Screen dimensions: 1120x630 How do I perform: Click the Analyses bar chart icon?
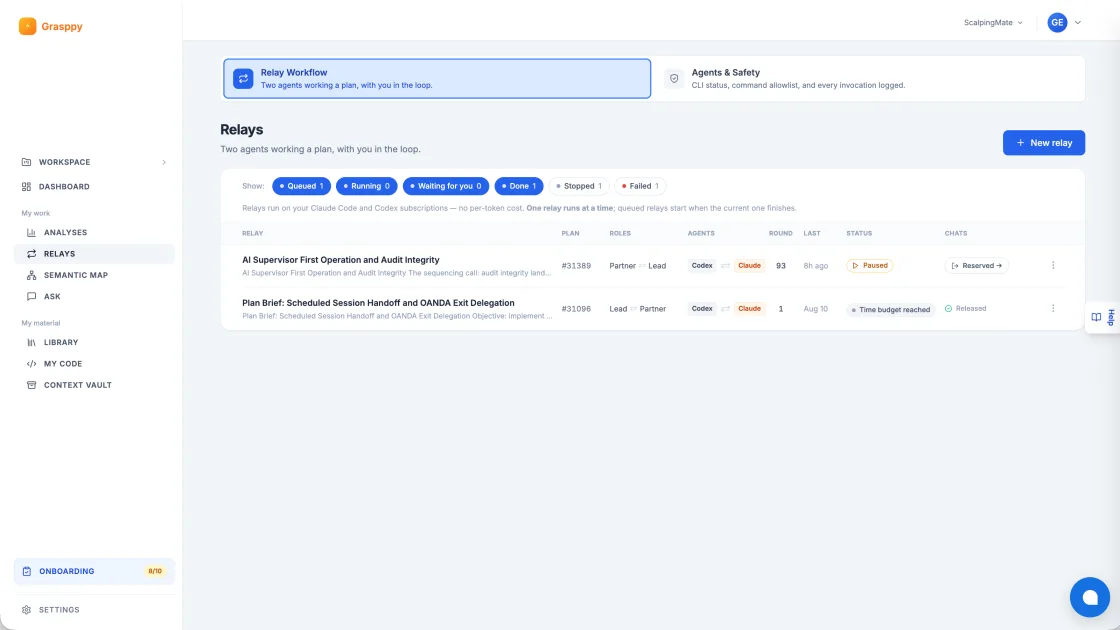tap(31, 232)
